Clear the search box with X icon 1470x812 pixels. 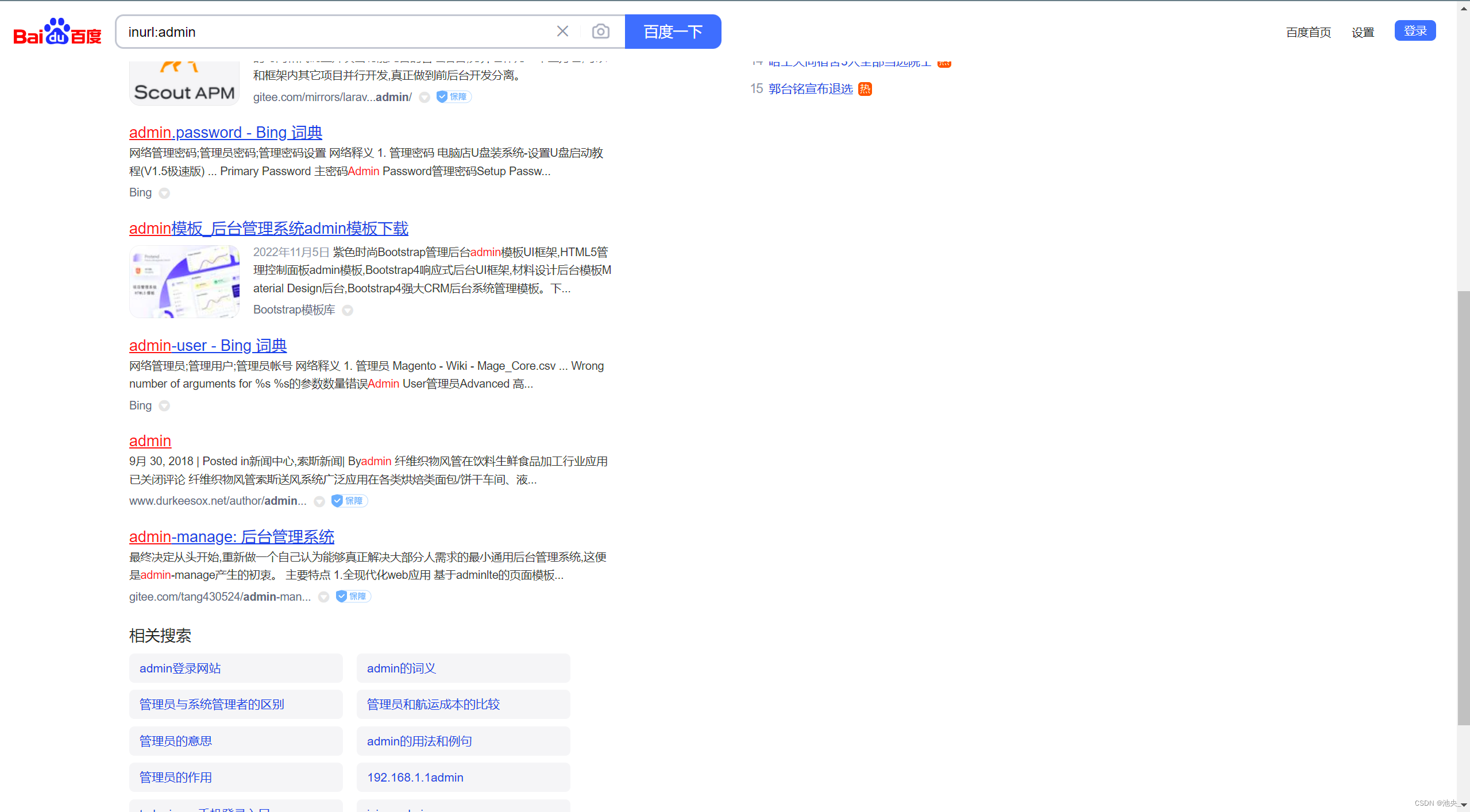click(x=562, y=32)
